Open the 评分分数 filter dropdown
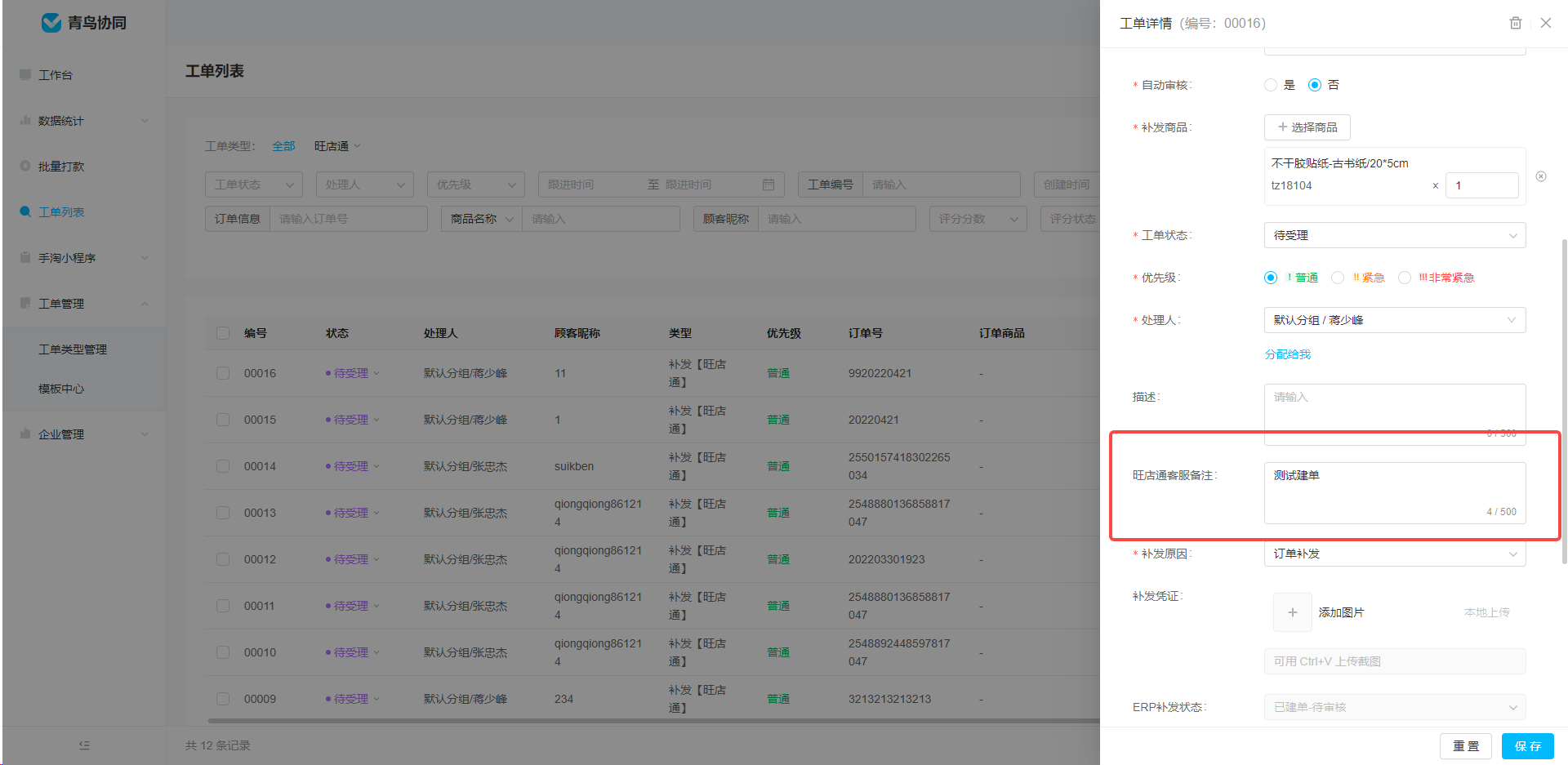The width and height of the screenshot is (1568, 765). click(x=978, y=219)
